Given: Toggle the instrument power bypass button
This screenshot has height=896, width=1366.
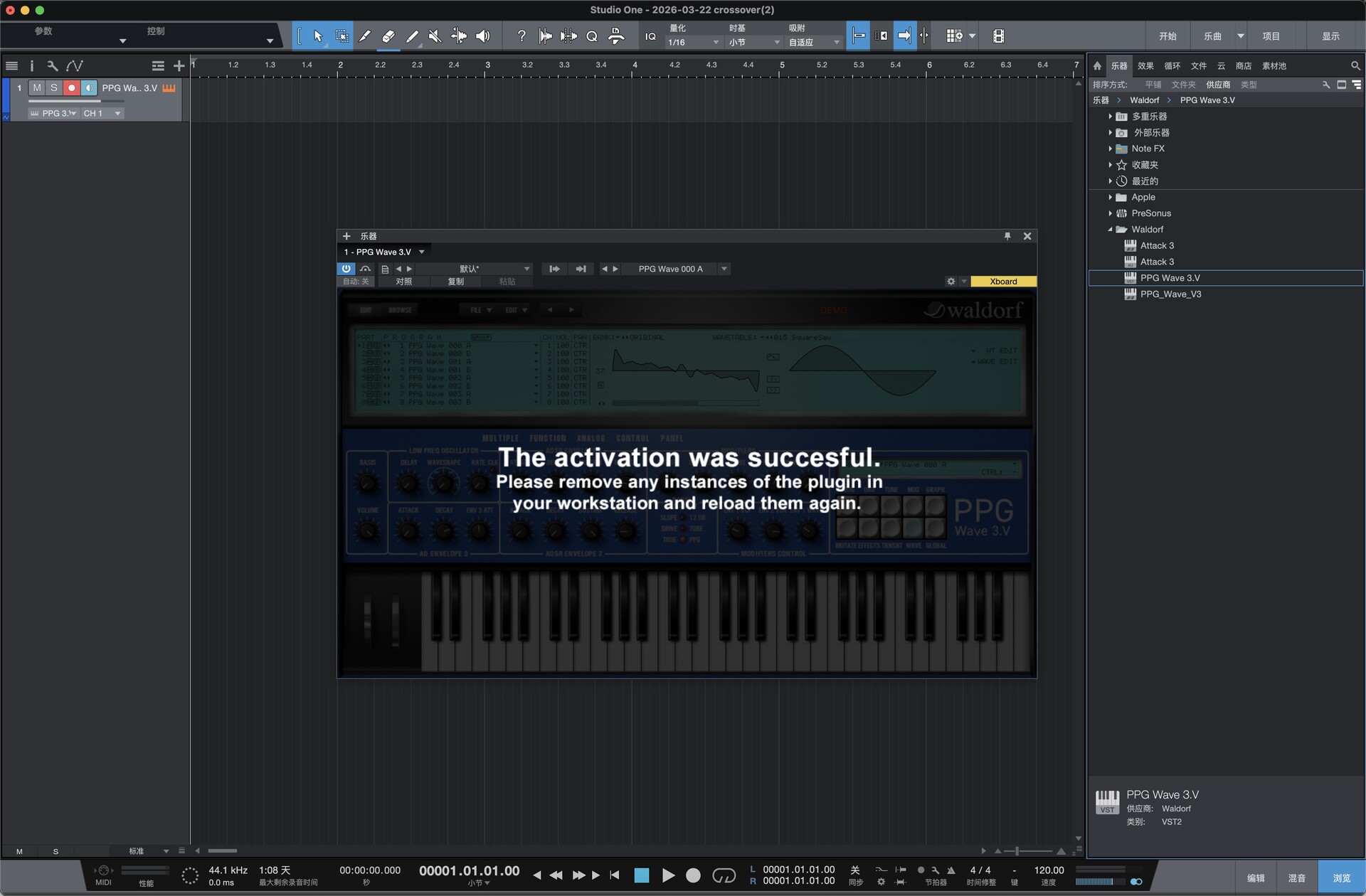Looking at the screenshot, I should coord(346,269).
